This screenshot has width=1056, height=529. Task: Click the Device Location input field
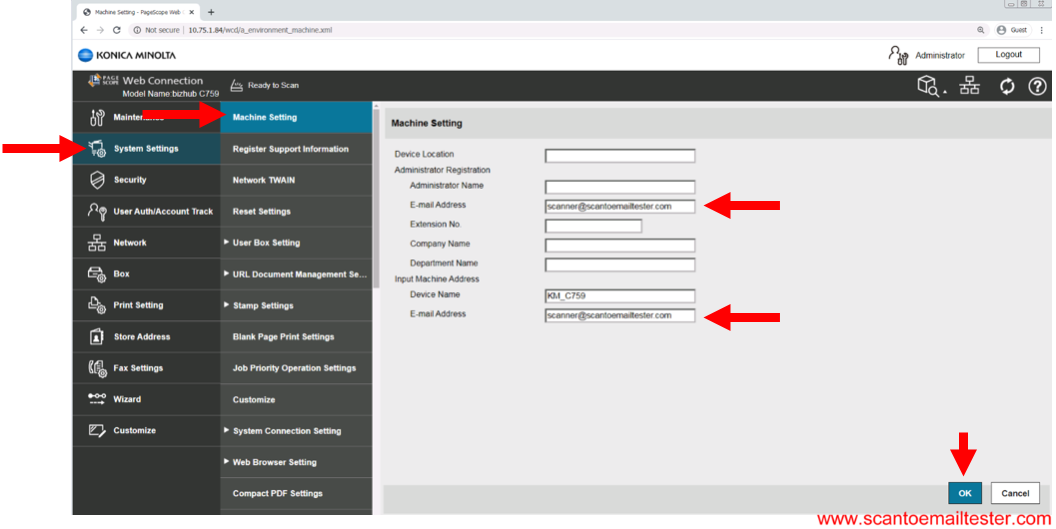tap(619, 155)
